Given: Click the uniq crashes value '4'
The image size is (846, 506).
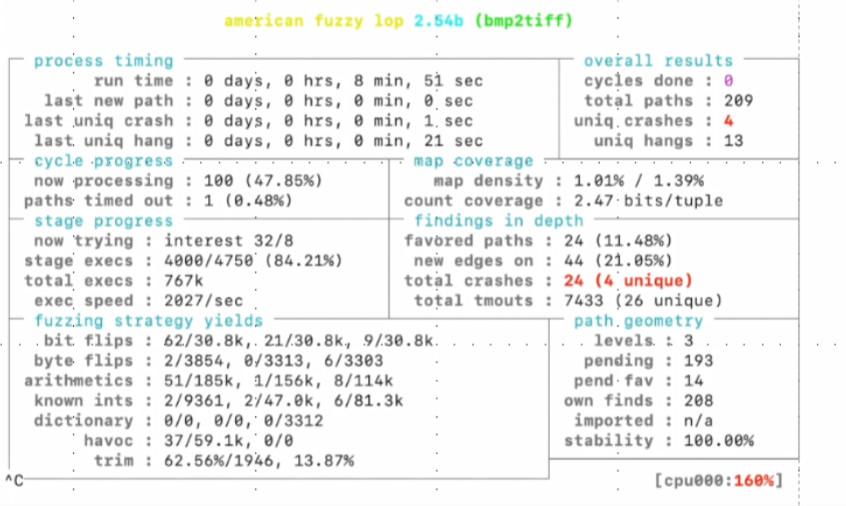Looking at the screenshot, I should pos(728,121).
